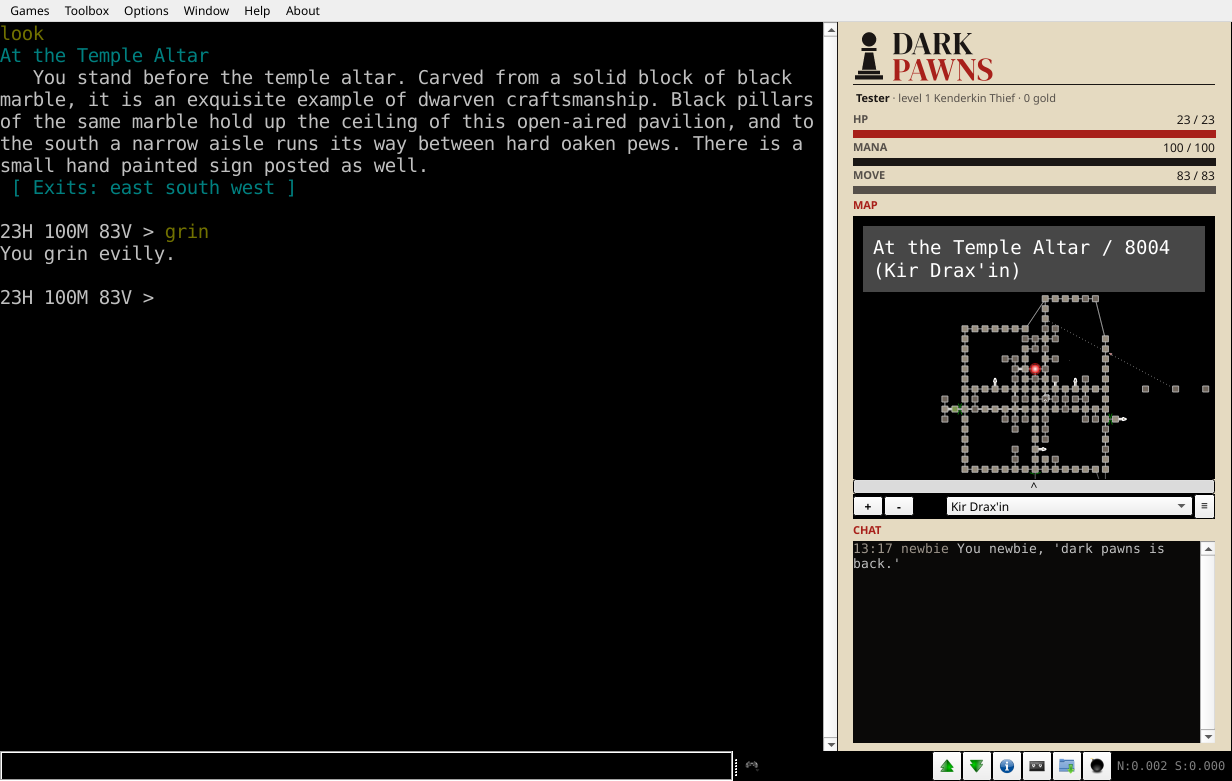Open the Toolbox menu
The image size is (1232, 781).
pos(87,11)
